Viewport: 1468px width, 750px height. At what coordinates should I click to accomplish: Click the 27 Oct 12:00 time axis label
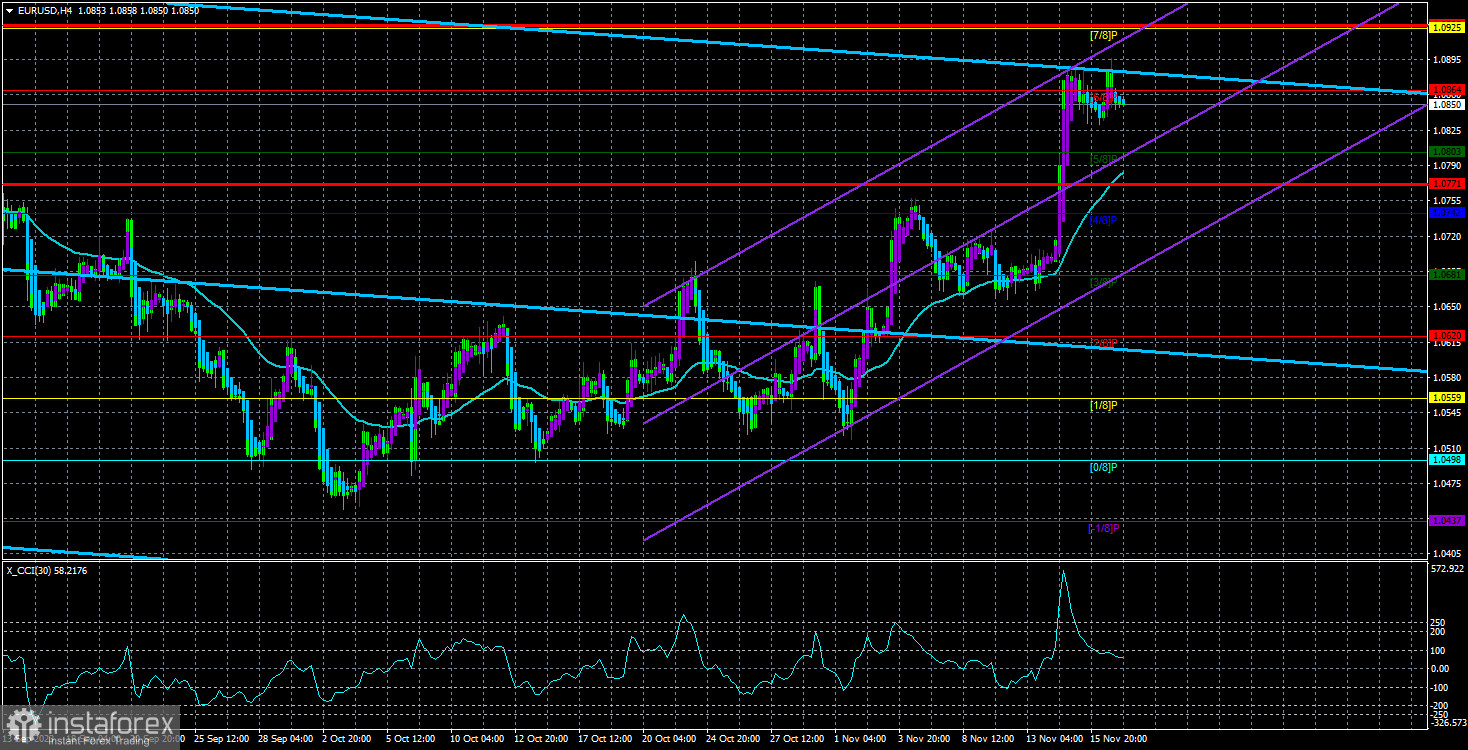pos(799,739)
